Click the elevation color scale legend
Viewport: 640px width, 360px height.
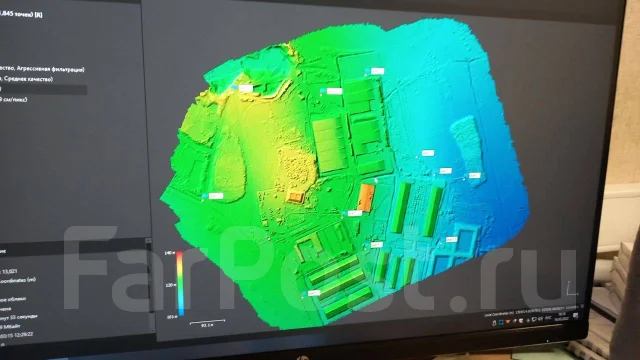[180, 284]
